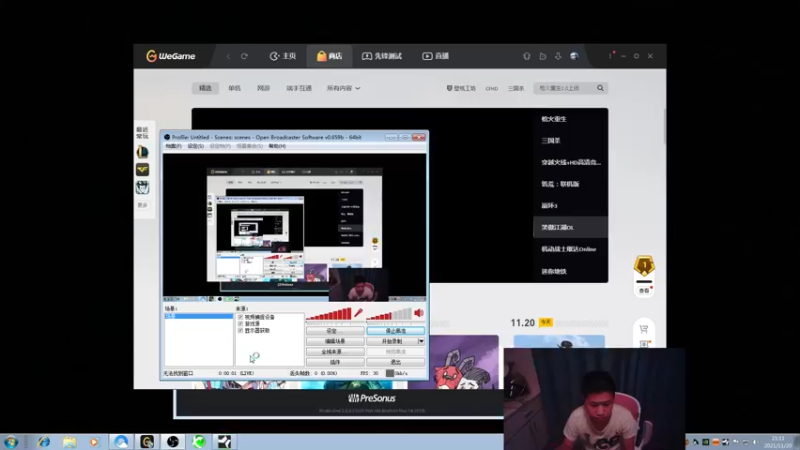
Task: Open League of Legends icon in recent sidebar
Action: pyautogui.click(x=142, y=152)
